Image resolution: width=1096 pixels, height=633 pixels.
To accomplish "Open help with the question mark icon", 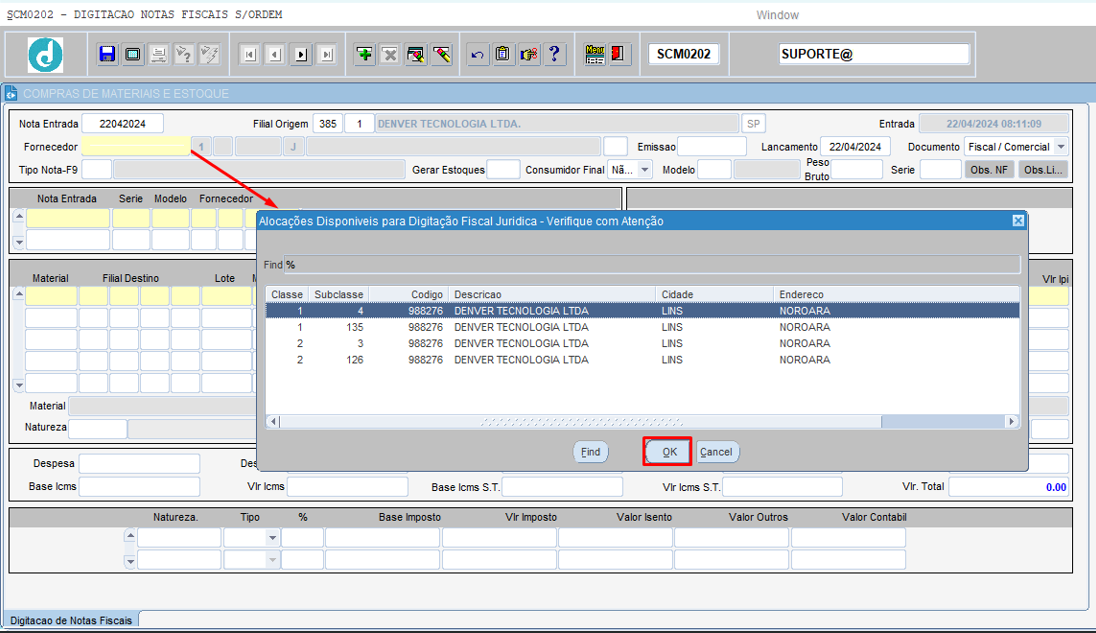I will 554,54.
